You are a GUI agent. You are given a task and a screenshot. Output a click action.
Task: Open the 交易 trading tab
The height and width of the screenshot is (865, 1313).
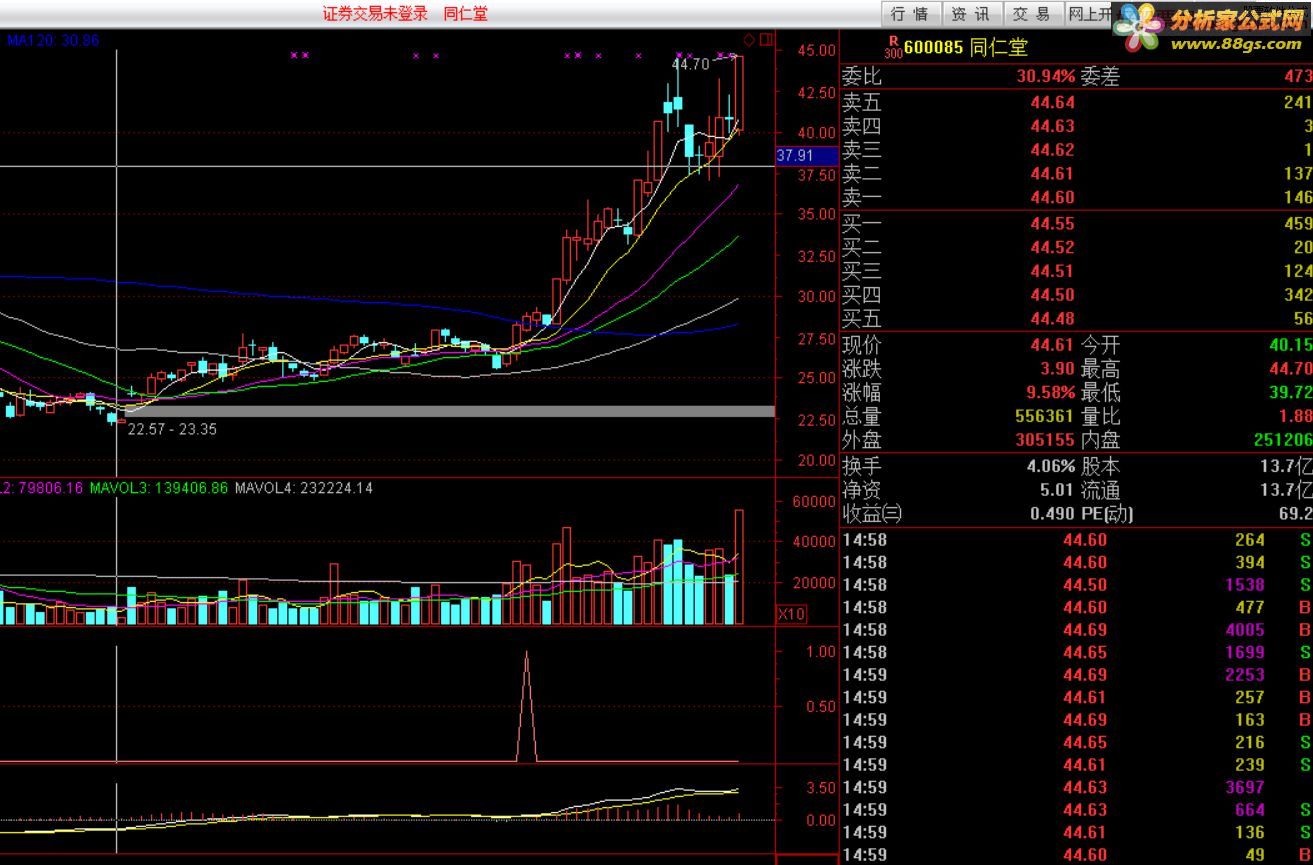[x=1031, y=14]
